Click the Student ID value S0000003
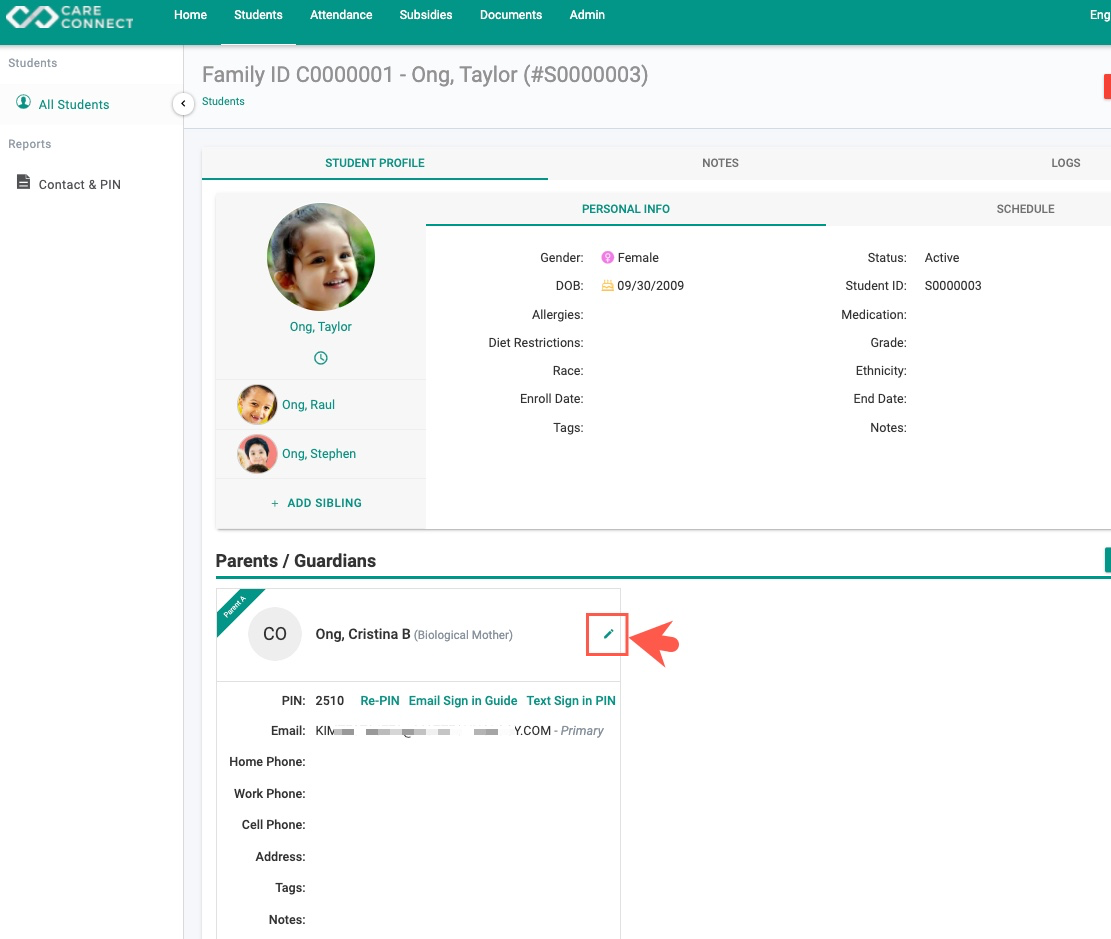The image size is (1111, 939). coord(953,286)
